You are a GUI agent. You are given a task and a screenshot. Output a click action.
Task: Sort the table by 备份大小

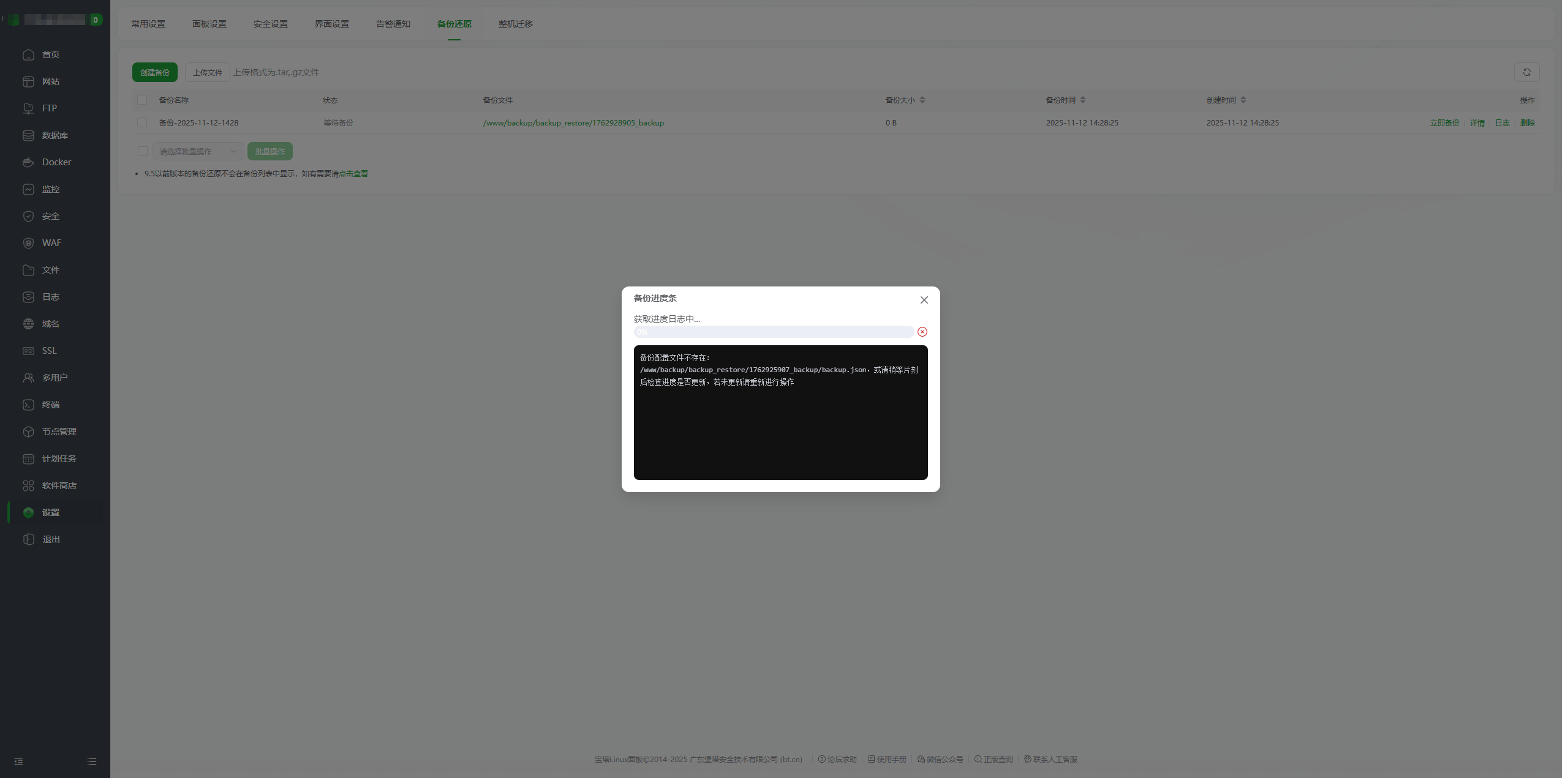click(x=923, y=100)
